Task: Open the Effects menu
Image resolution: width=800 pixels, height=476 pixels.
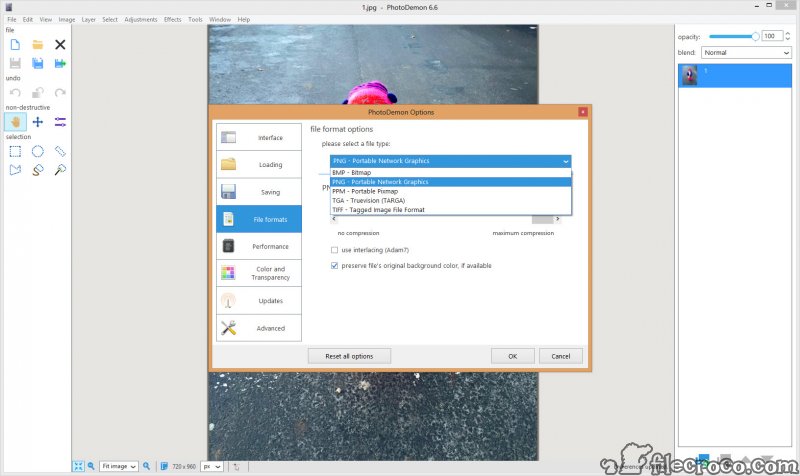Action: coord(172,19)
